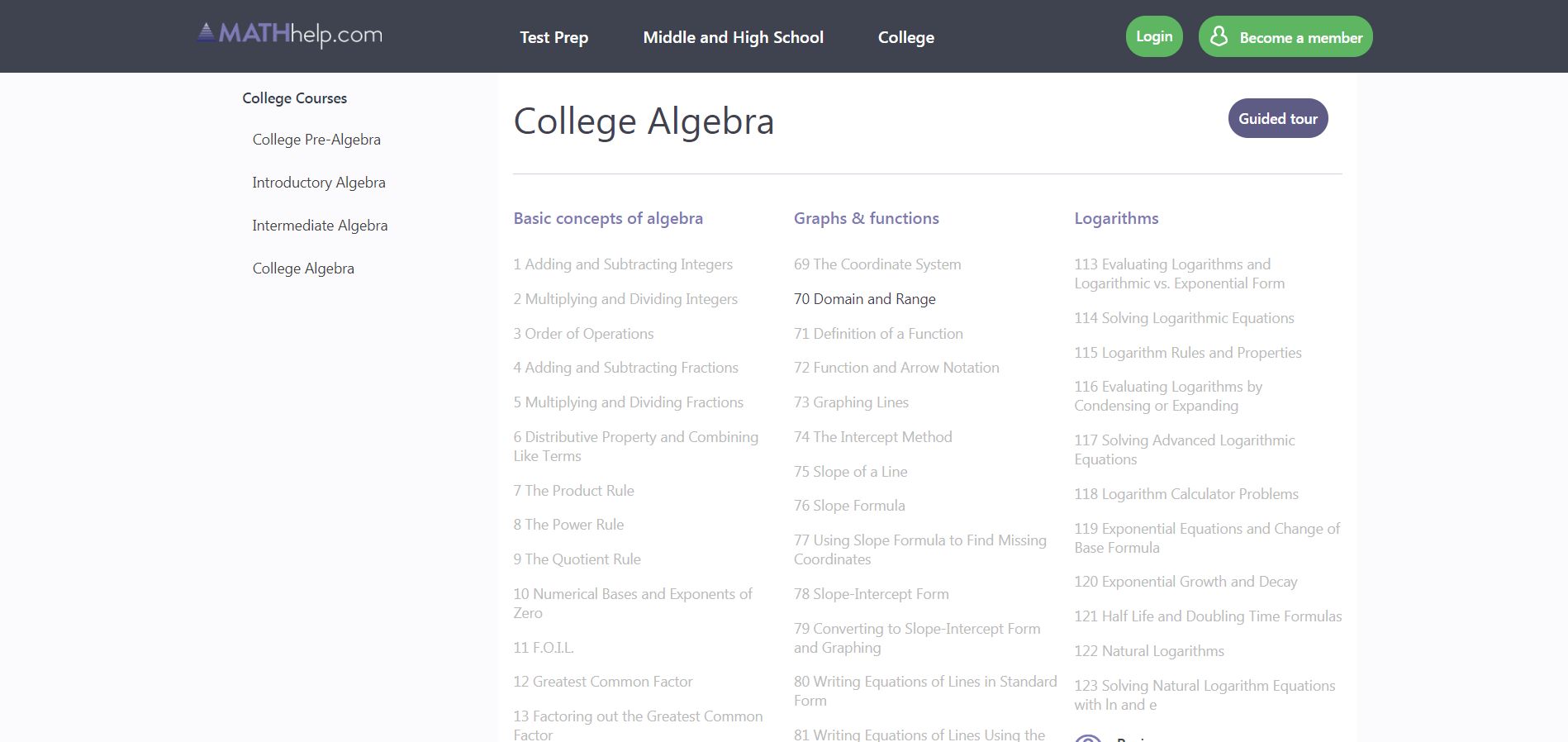Click the College Courses heading
The height and width of the screenshot is (742, 1568).
point(294,98)
